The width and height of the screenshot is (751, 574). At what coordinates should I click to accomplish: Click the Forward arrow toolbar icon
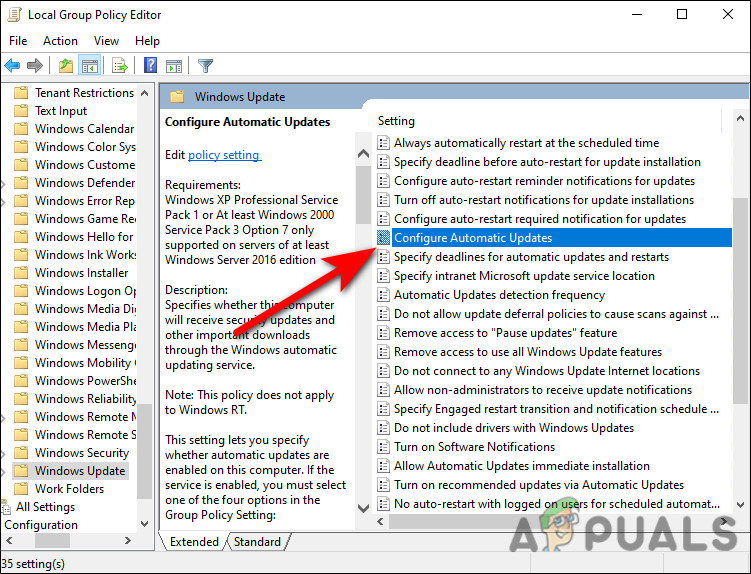click(35, 65)
